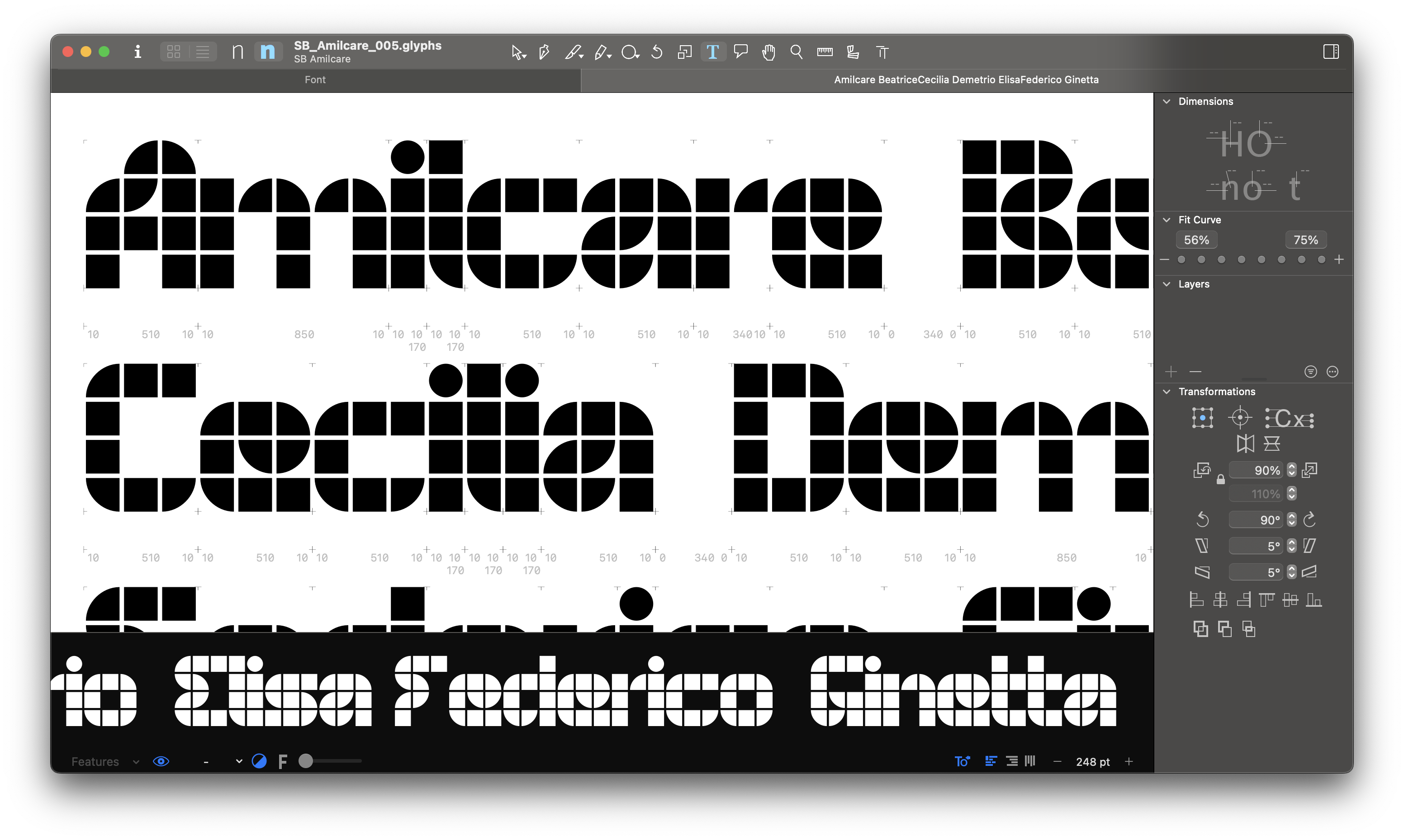Viewport: 1404px width, 840px height.
Task: Open the Measurement ruler tool
Action: click(x=824, y=52)
